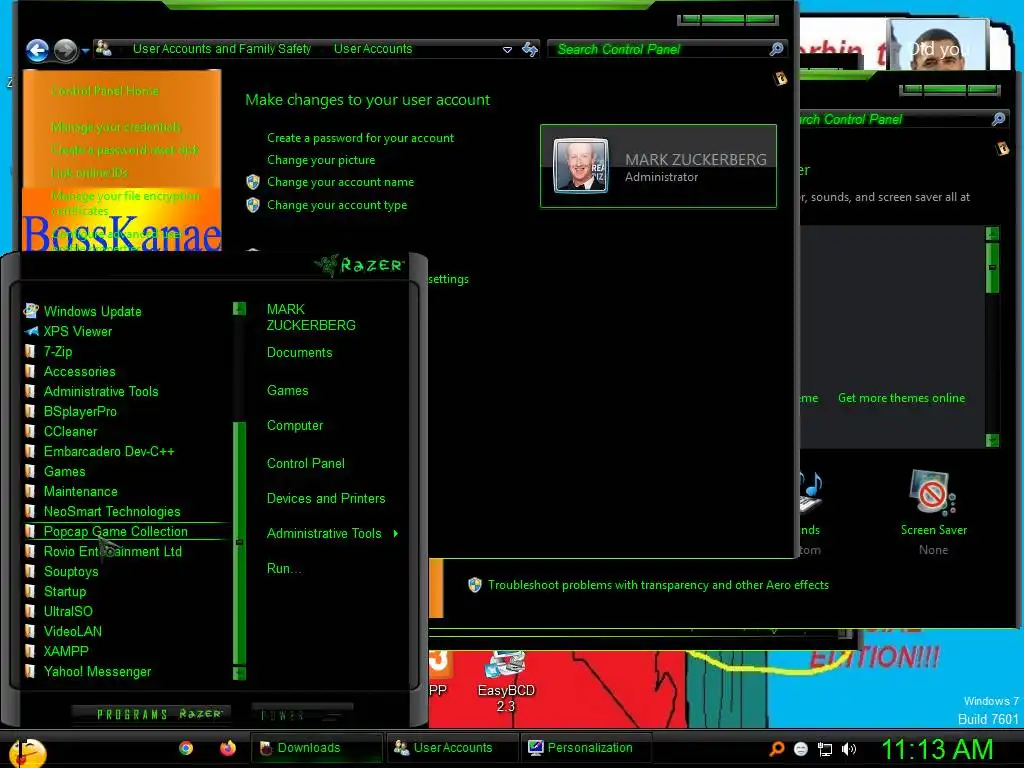Open Change your picture link
Image resolution: width=1024 pixels, height=768 pixels.
(321, 160)
